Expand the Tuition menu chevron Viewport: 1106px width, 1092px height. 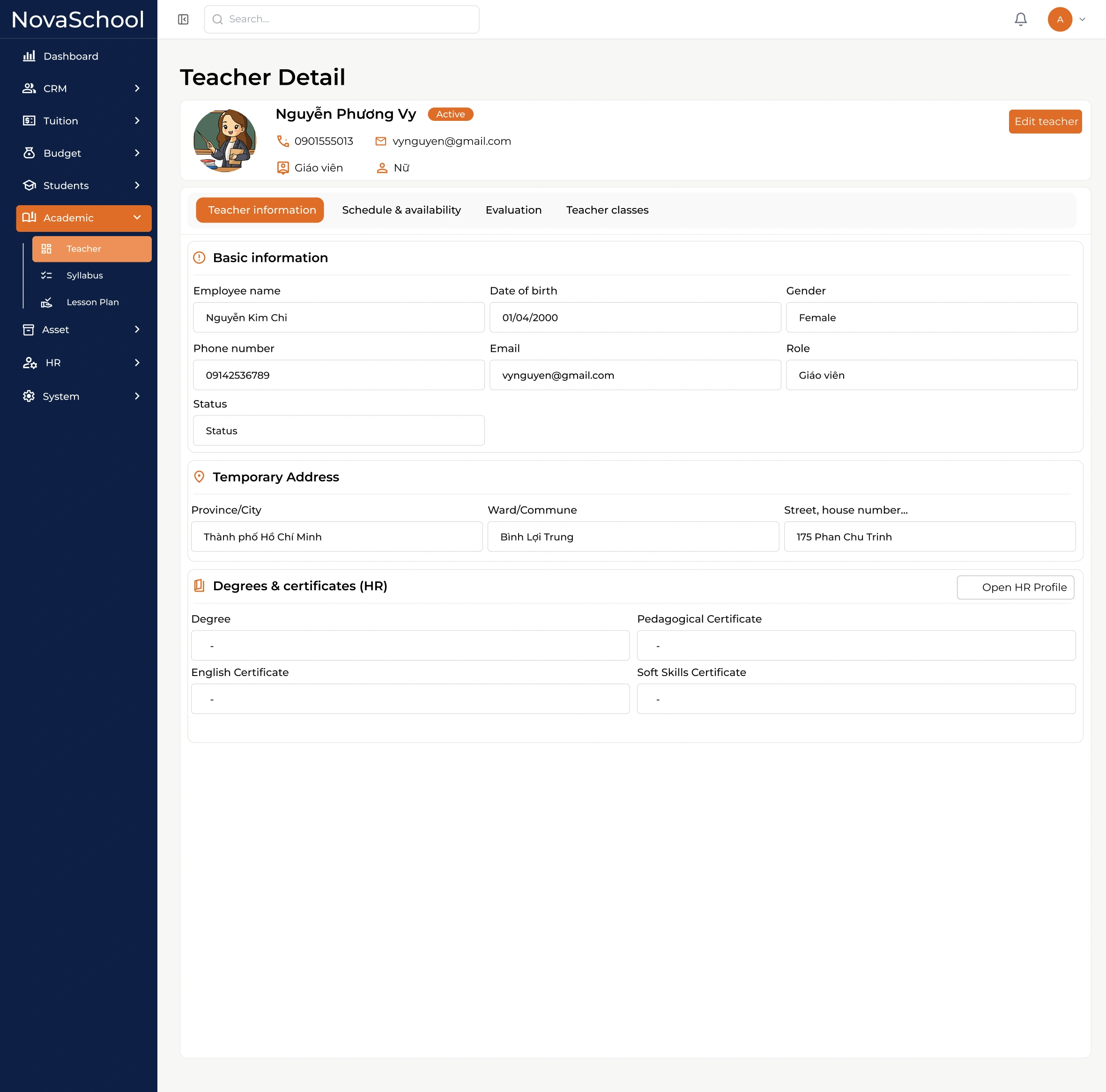click(137, 121)
